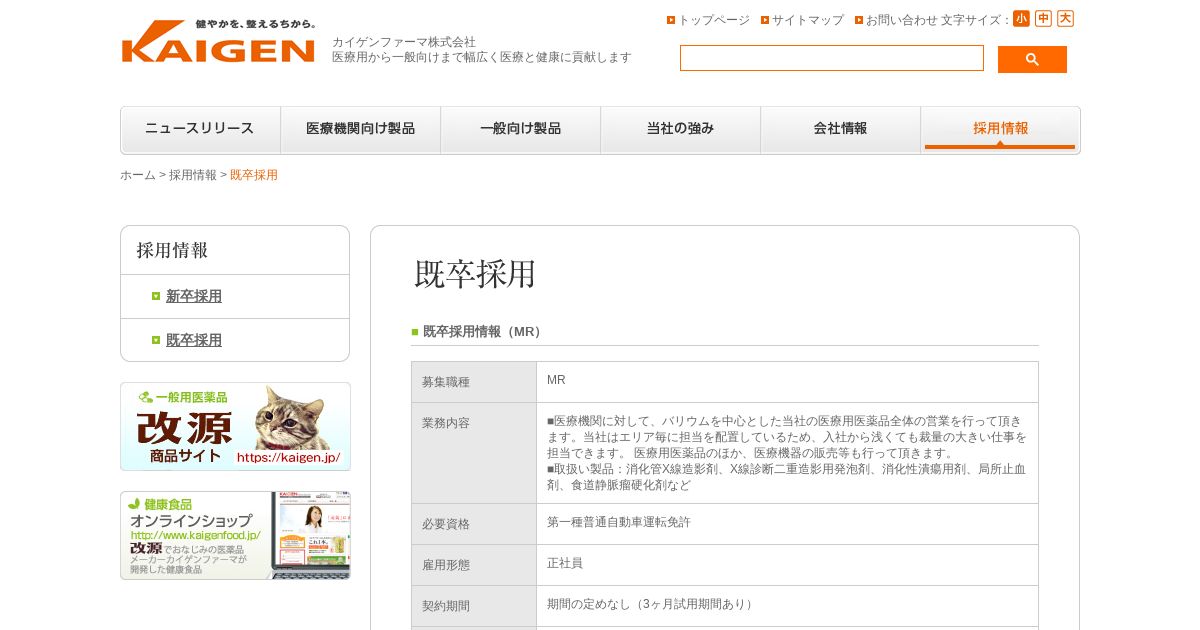Open the 医療機関向け製品 menu
The image size is (1200, 630).
361,130
